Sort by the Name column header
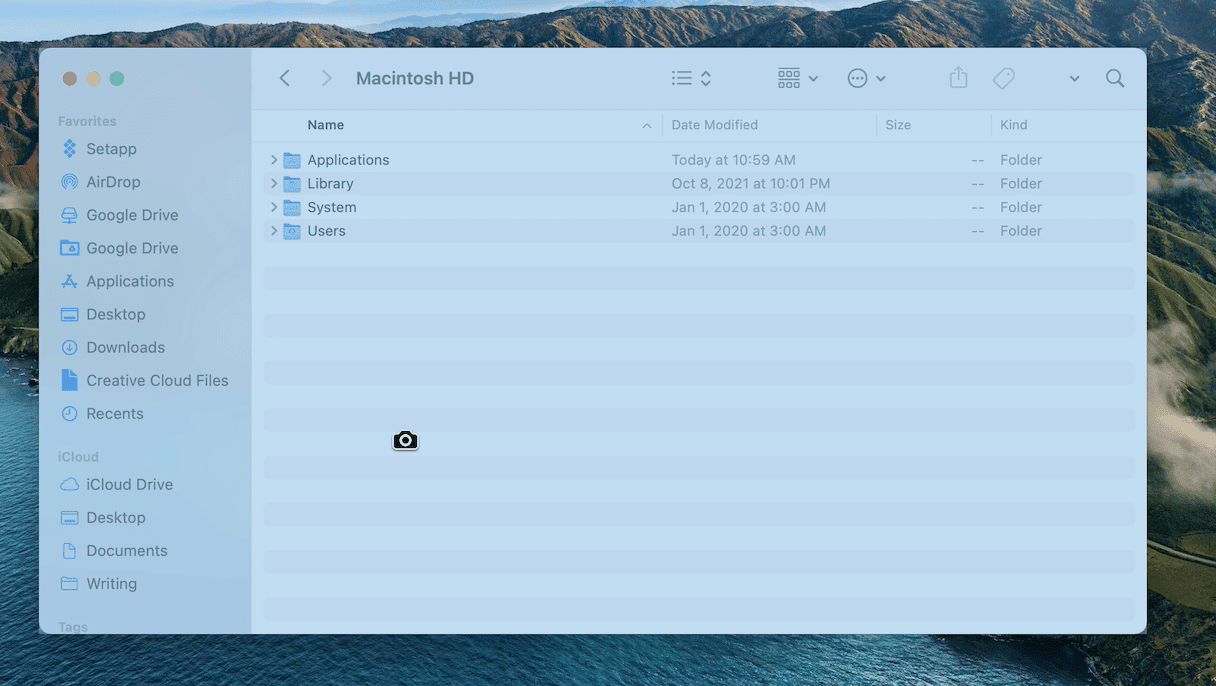 click(325, 125)
